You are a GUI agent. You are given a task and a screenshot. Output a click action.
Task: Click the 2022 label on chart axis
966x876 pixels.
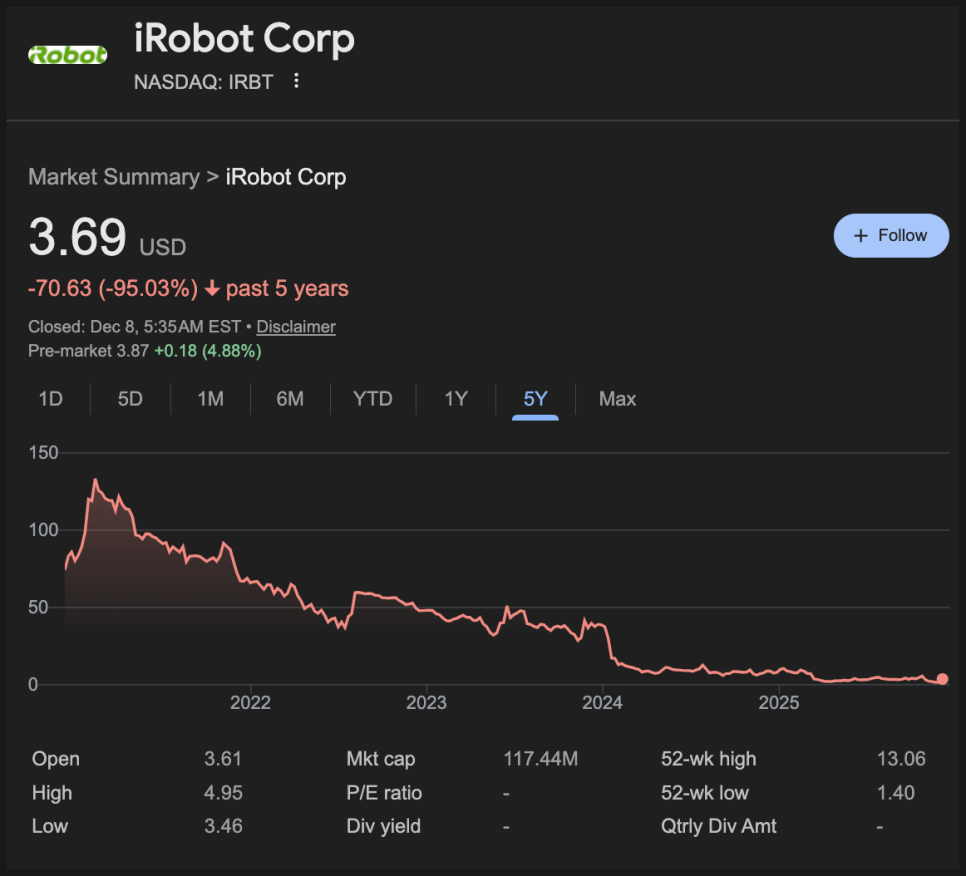[x=250, y=703]
